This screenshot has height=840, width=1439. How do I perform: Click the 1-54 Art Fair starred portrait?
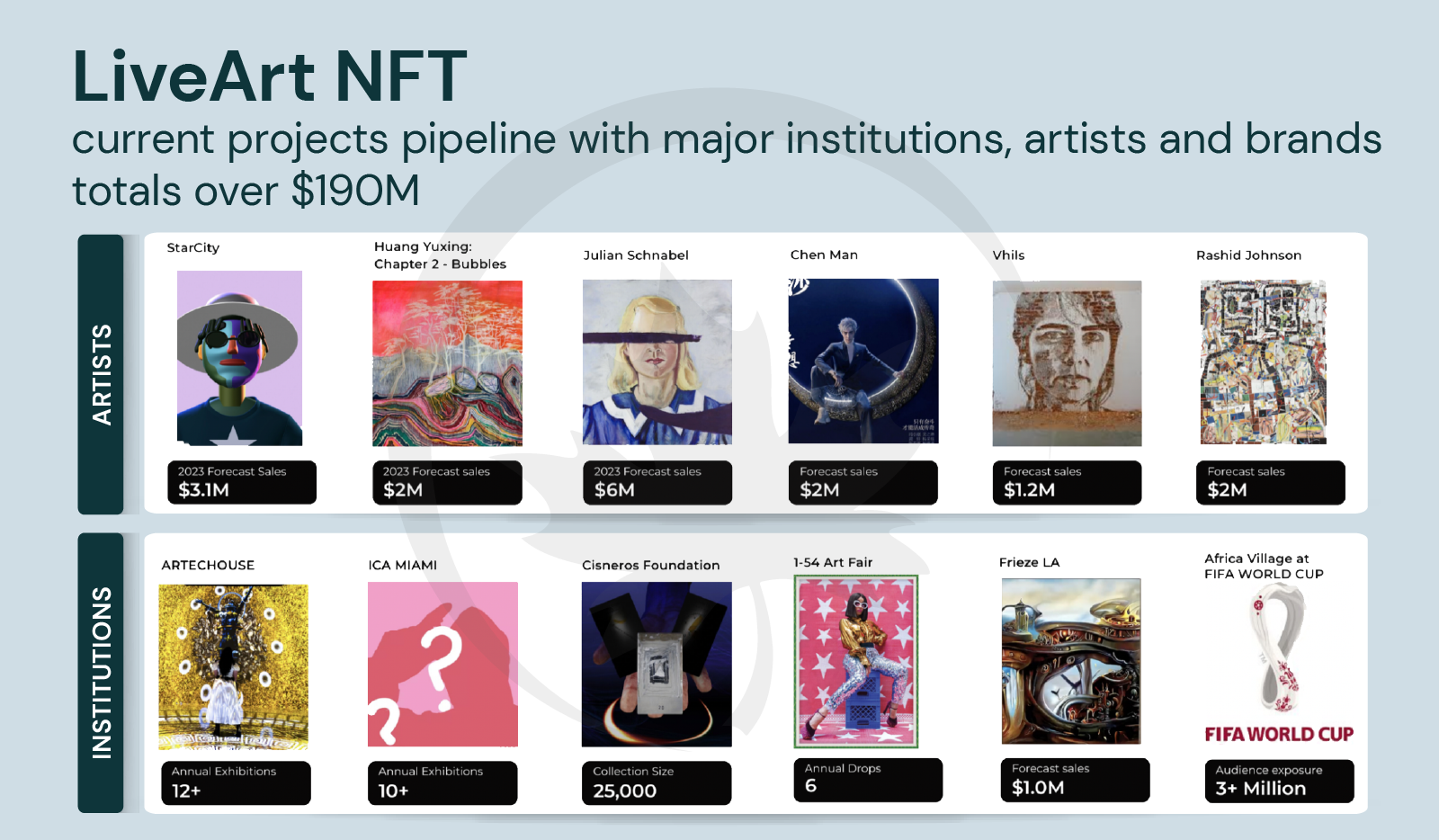coord(856,662)
